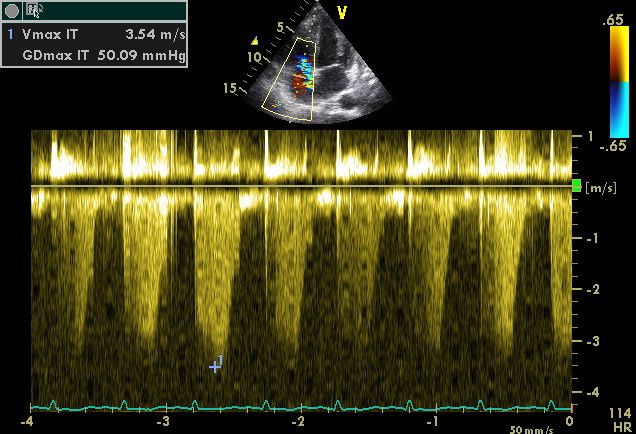Click the gray circle icon in measurement panel

tap(12, 10)
